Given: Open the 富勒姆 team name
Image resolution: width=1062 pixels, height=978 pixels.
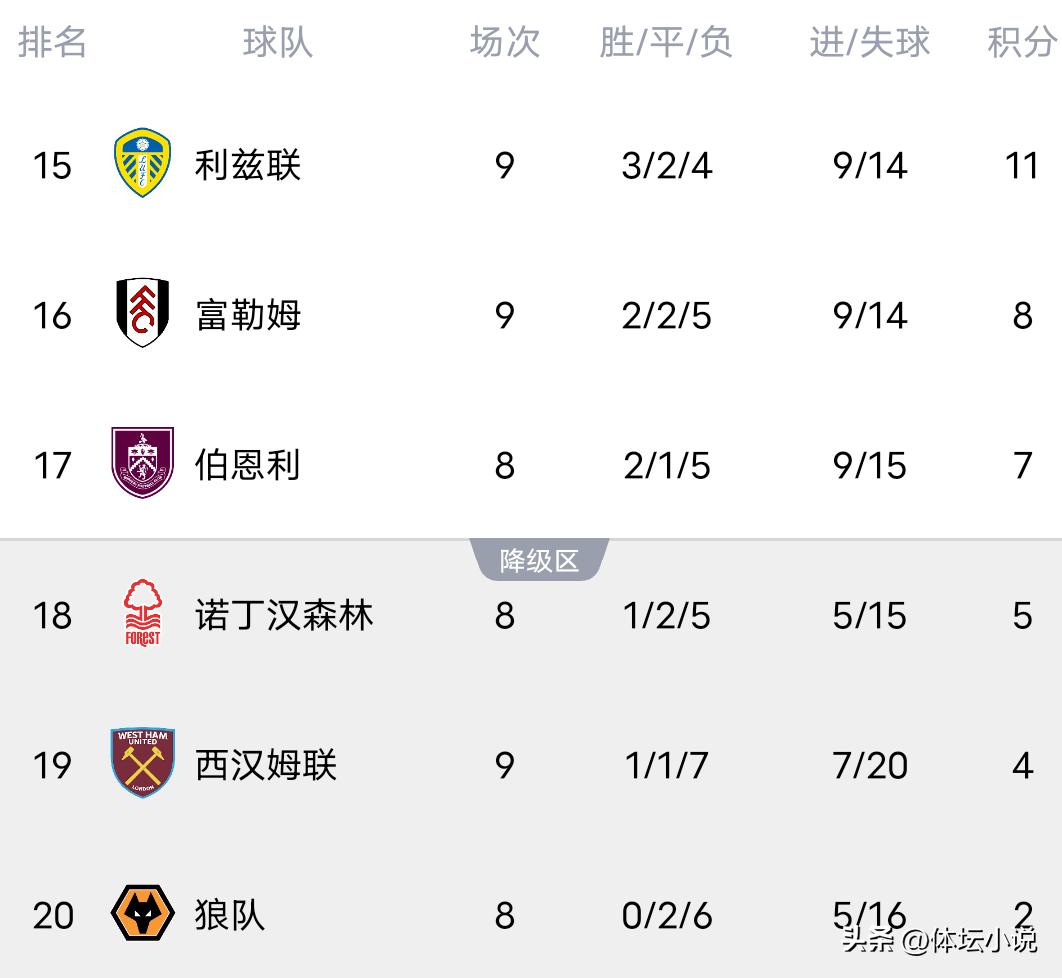Looking at the screenshot, I should (248, 315).
